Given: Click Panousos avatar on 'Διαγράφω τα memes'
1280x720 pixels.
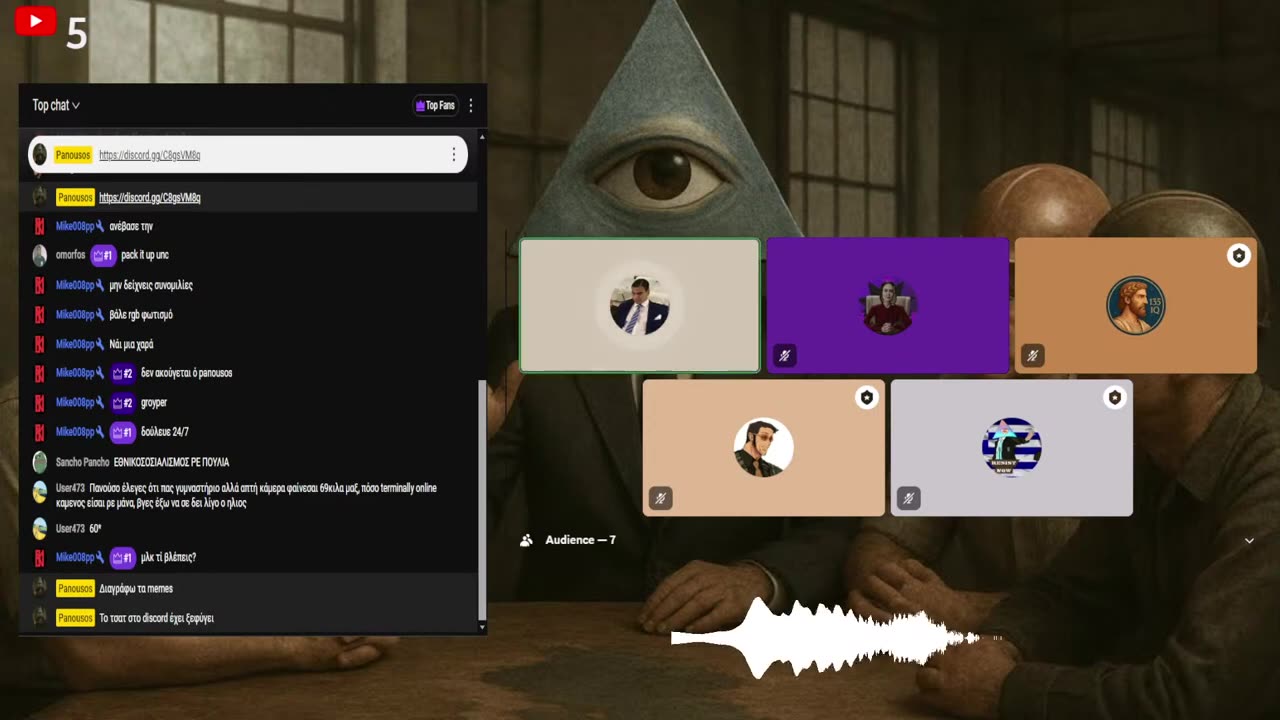Looking at the screenshot, I should click(x=40, y=588).
